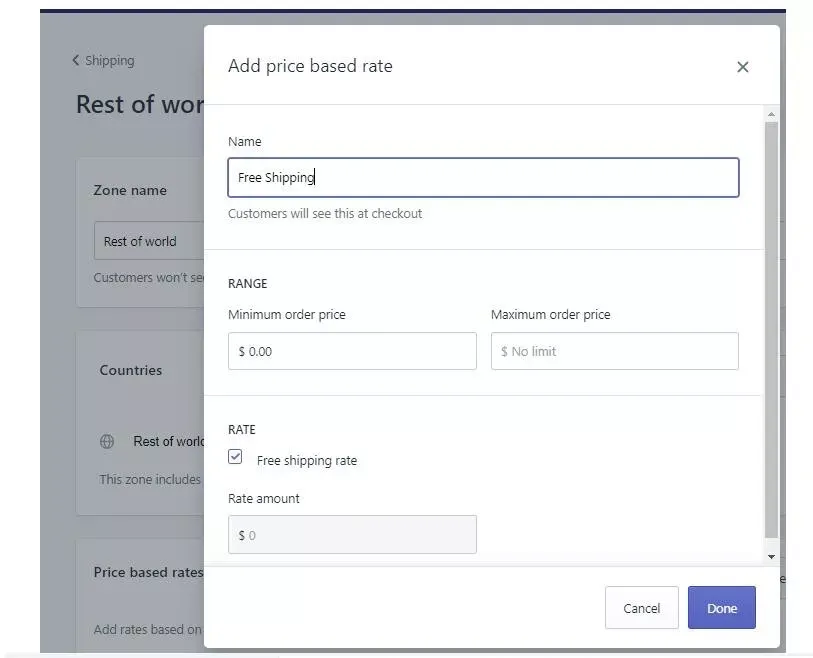Select the Minimum order price field

[352, 352]
